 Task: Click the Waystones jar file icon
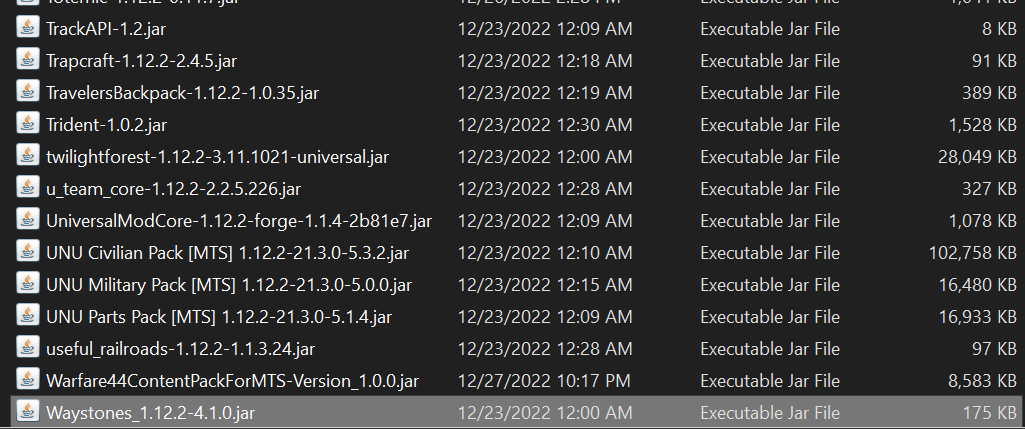pyautogui.click(x=27, y=413)
